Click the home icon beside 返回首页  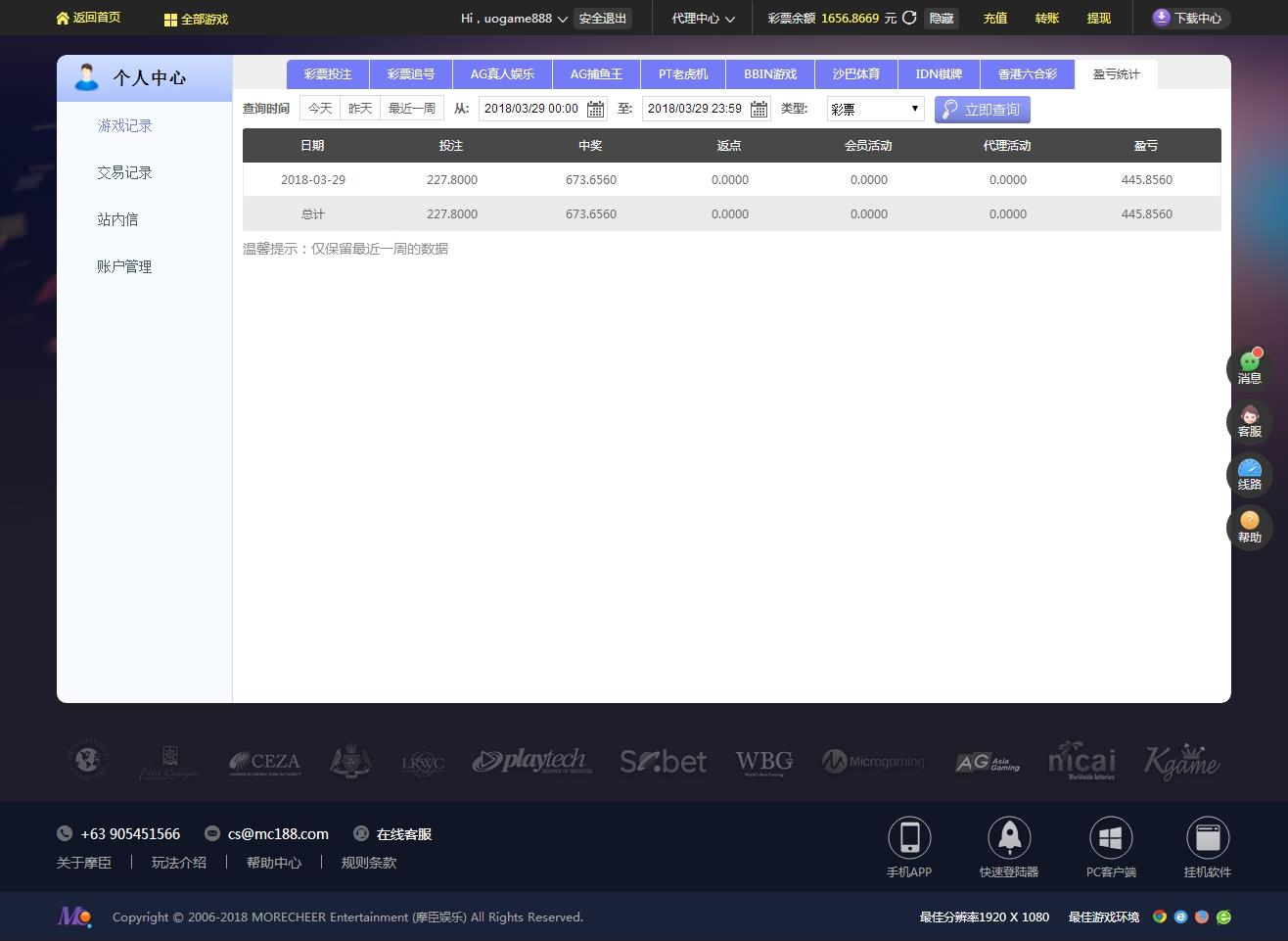63,19
